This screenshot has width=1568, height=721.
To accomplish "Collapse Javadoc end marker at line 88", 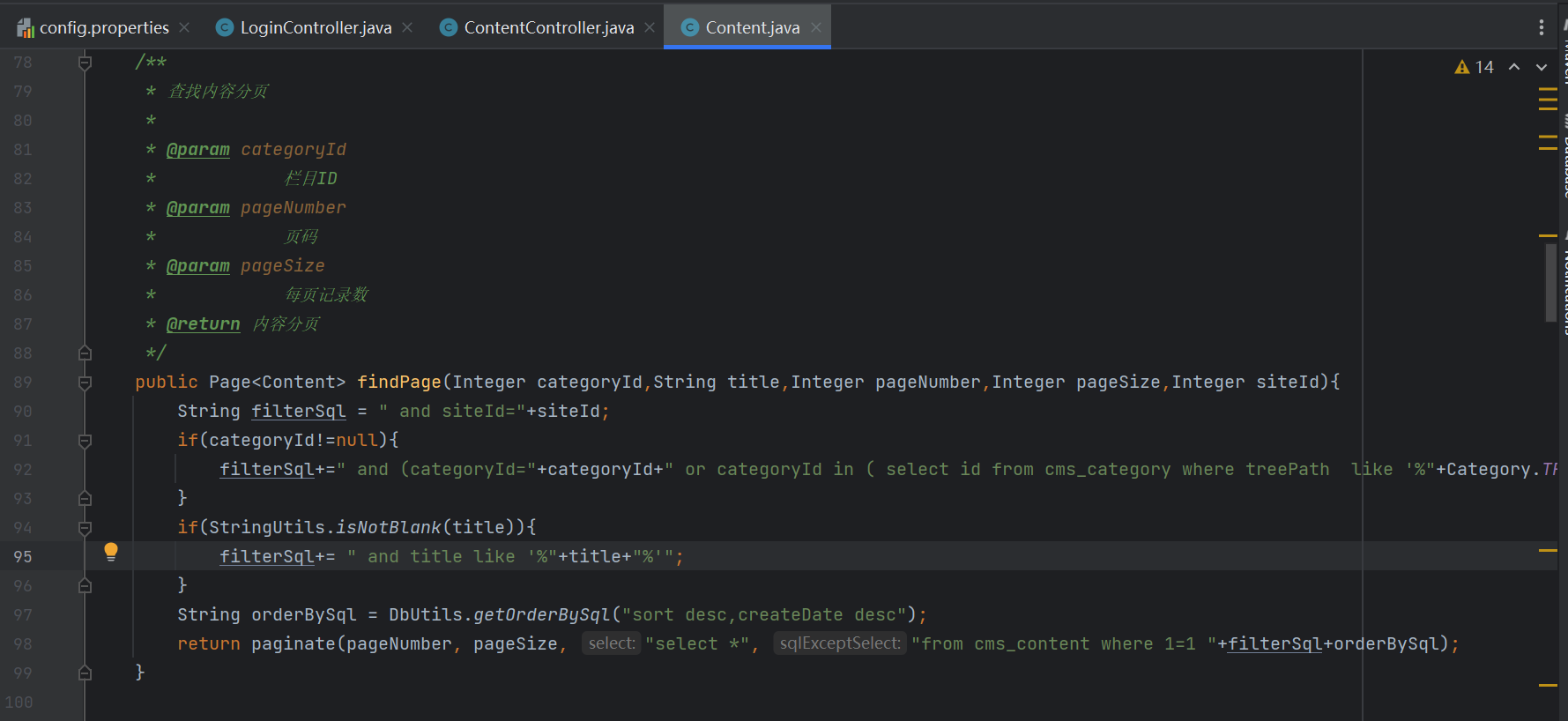I will tap(85, 353).
